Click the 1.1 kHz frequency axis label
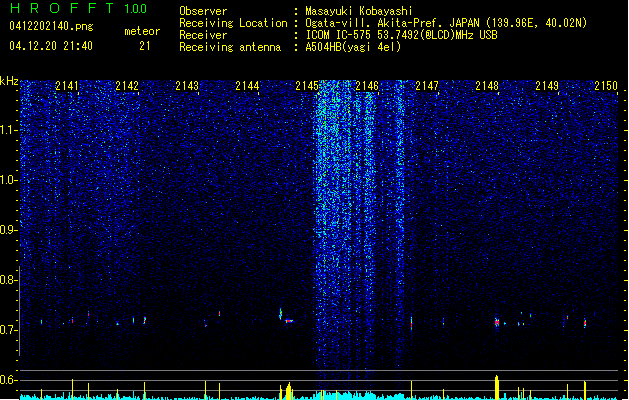This screenshot has height=400, width=629. [8, 130]
